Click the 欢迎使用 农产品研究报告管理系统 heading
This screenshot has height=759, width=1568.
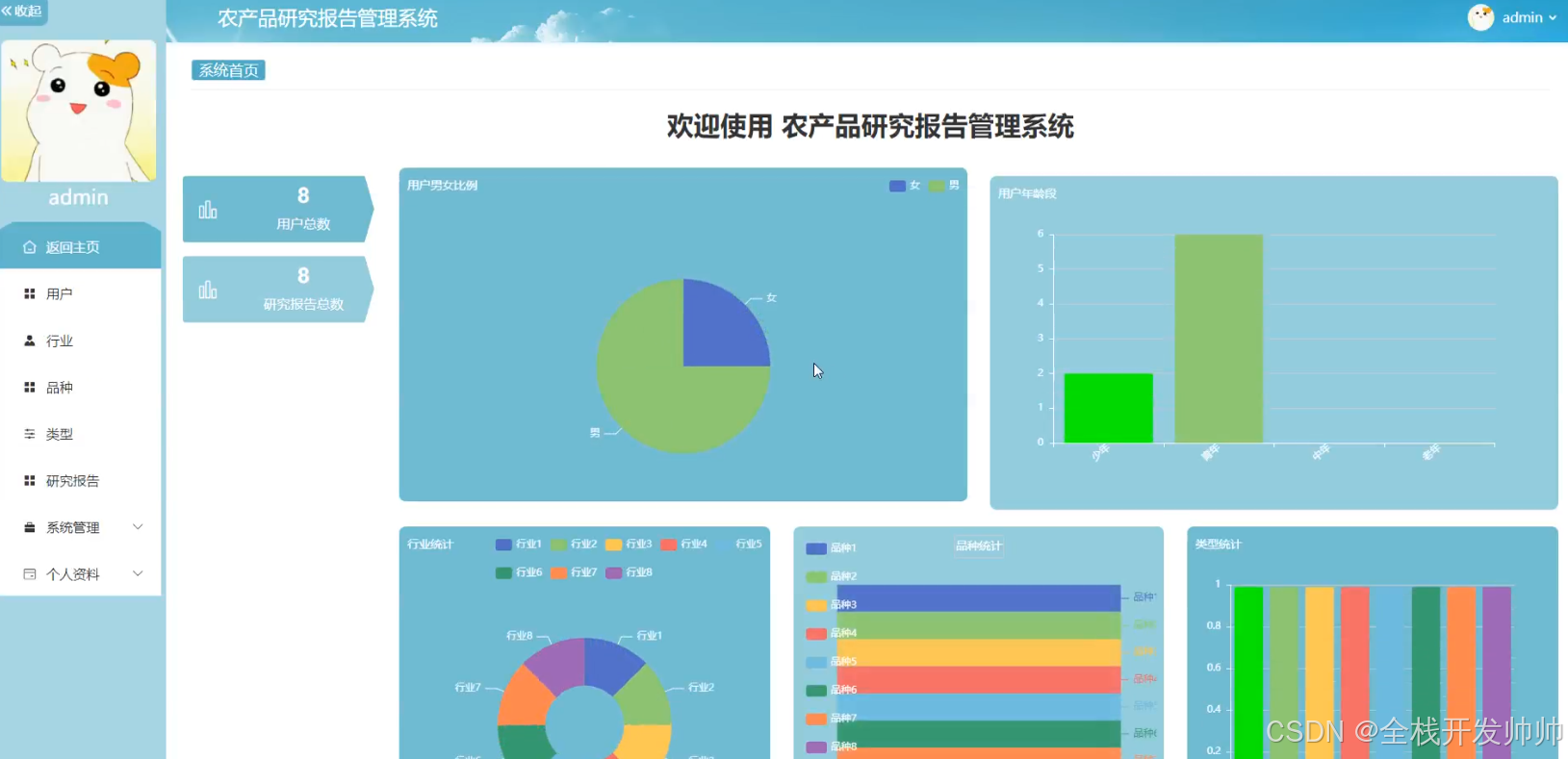click(x=870, y=126)
